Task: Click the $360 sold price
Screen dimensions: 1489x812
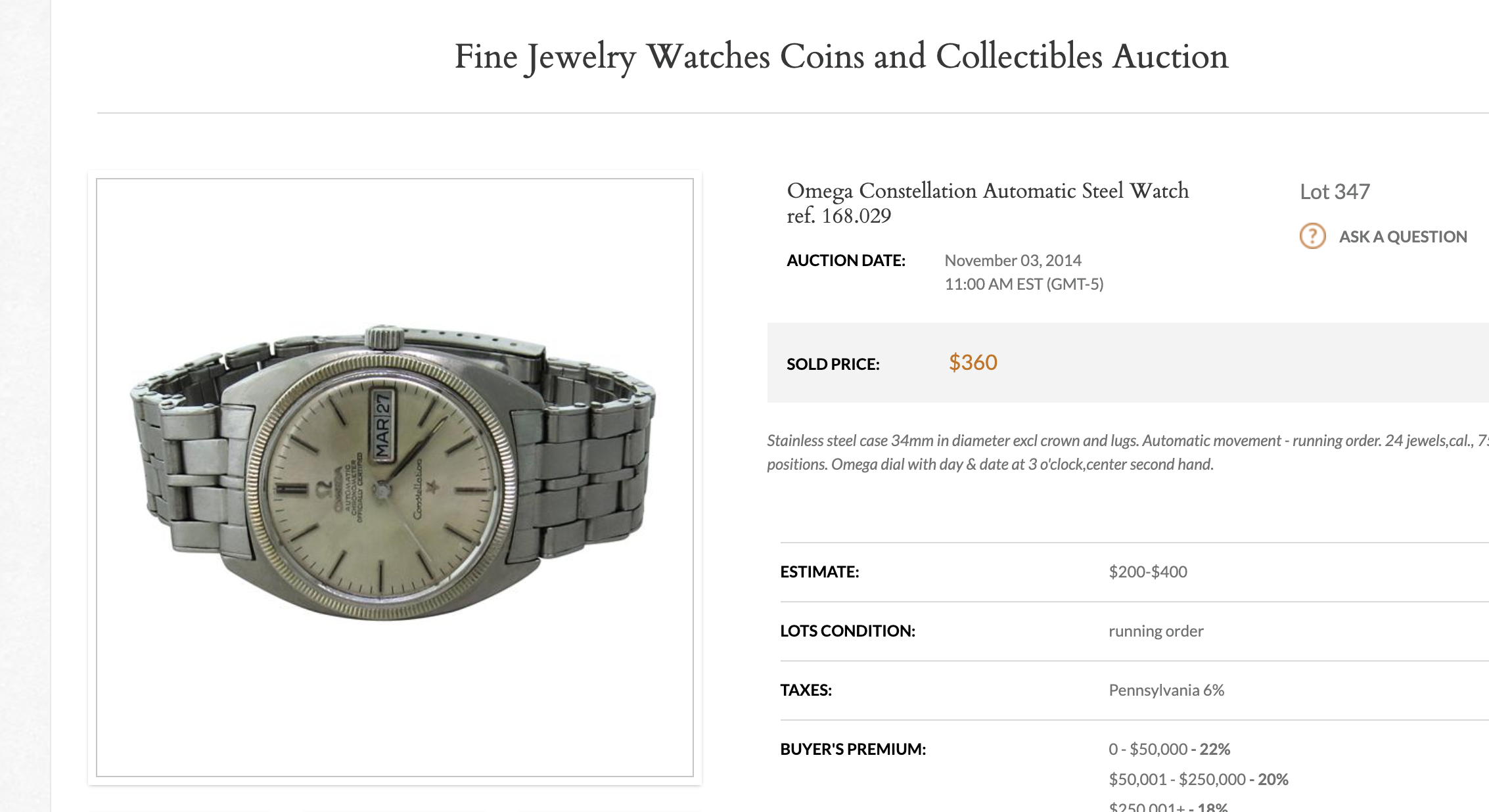Action: pyautogui.click(x=973, y=363)
